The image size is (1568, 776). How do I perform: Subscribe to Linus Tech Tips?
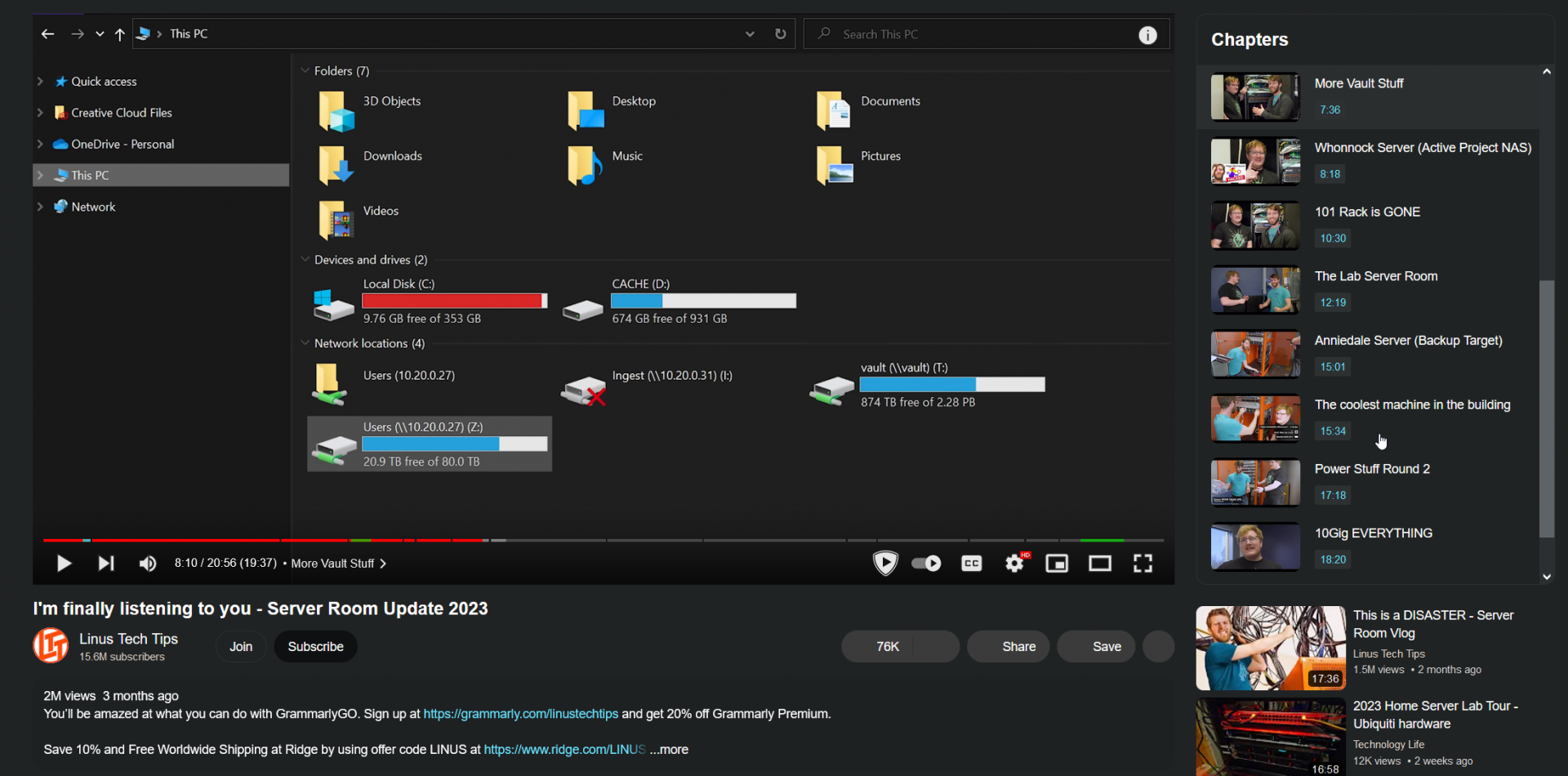pos(315,646)
